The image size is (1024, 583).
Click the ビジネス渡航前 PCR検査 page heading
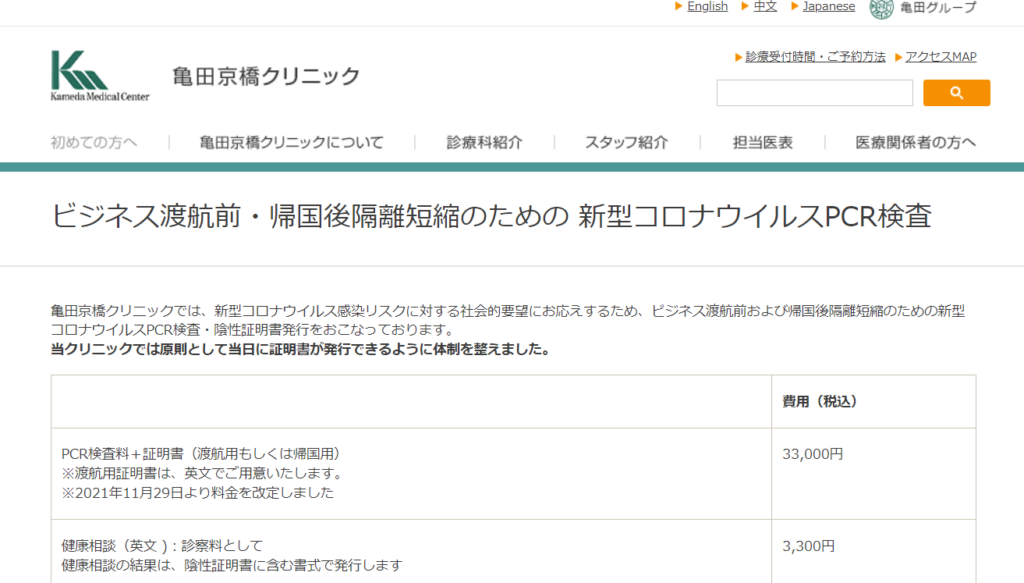click(491, 216)
